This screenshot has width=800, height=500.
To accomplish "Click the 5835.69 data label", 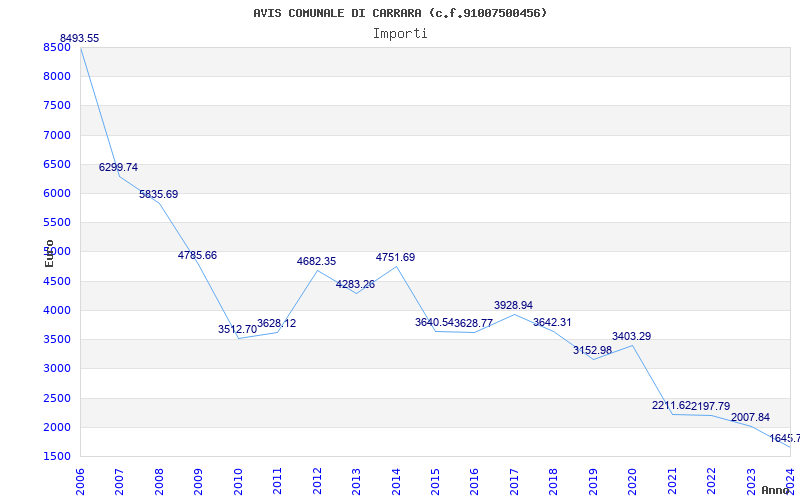I will pyautogui.click(x=159, y=194).
